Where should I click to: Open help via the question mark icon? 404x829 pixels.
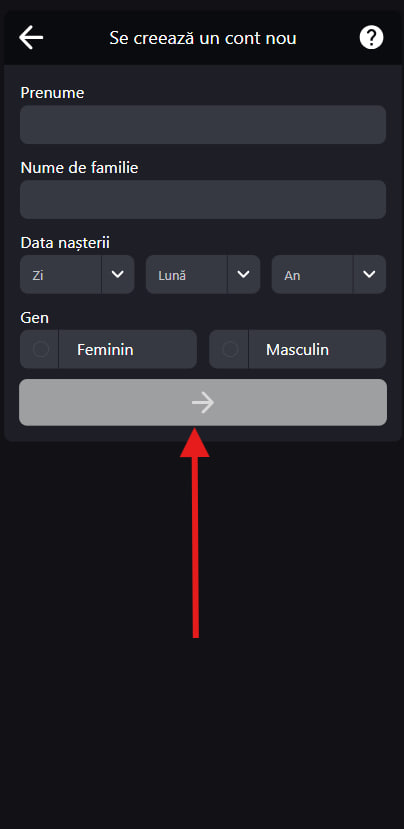click(371, 38)
